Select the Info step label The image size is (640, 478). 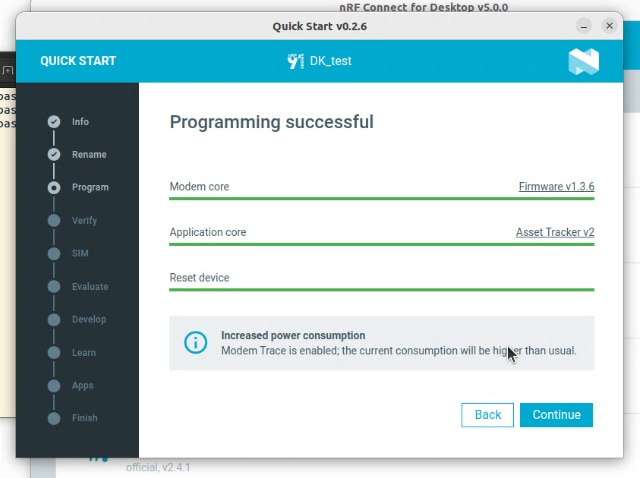(x=80, y=122)
